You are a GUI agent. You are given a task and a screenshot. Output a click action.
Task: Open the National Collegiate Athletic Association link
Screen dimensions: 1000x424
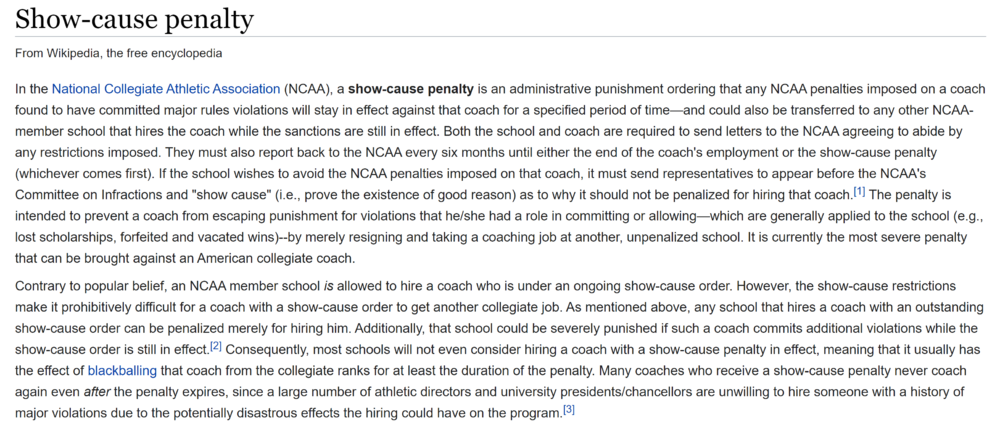166,89
